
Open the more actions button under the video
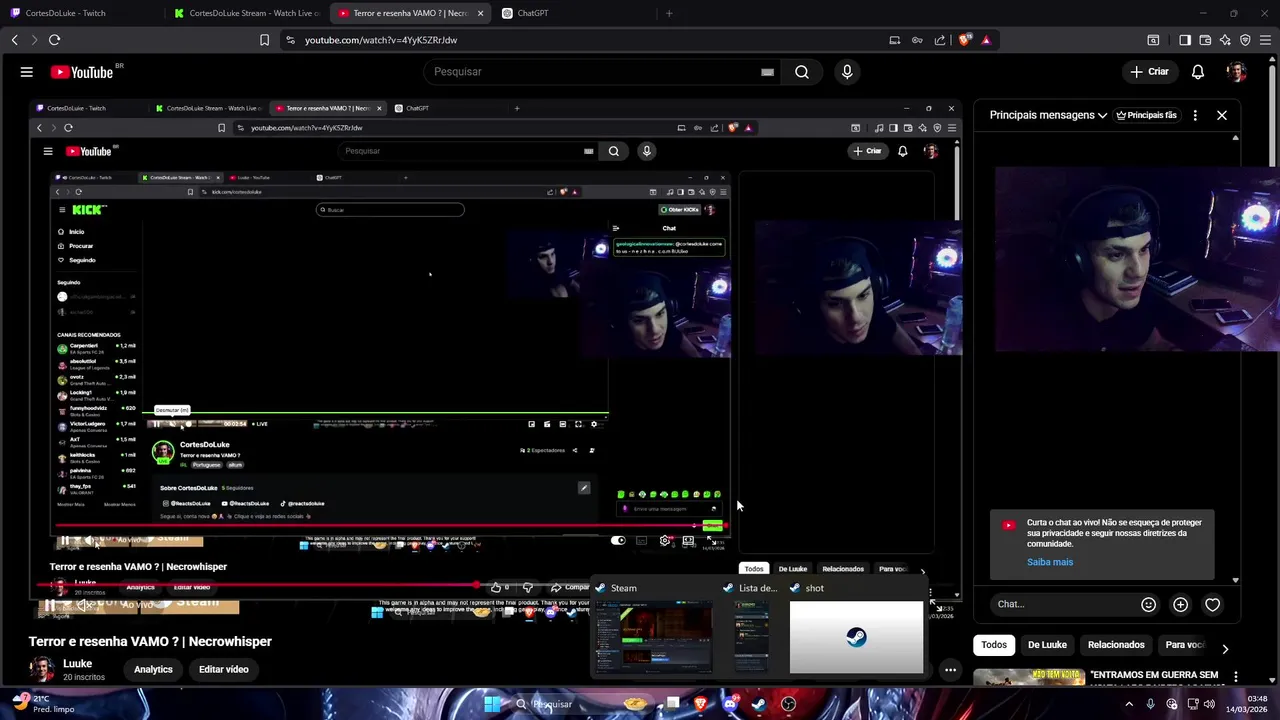click(950, 670)
